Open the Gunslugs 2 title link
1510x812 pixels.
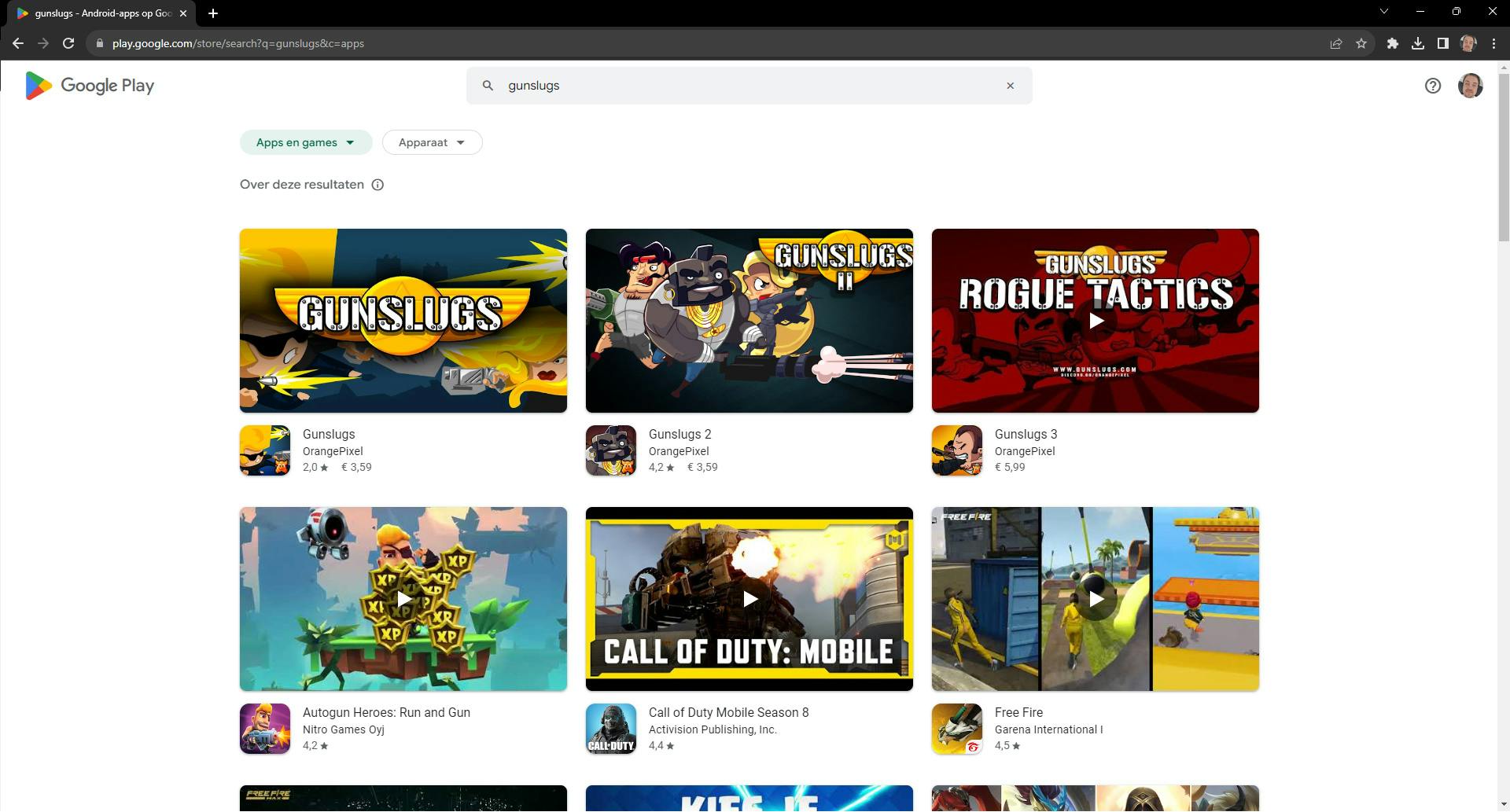[679, 434]
